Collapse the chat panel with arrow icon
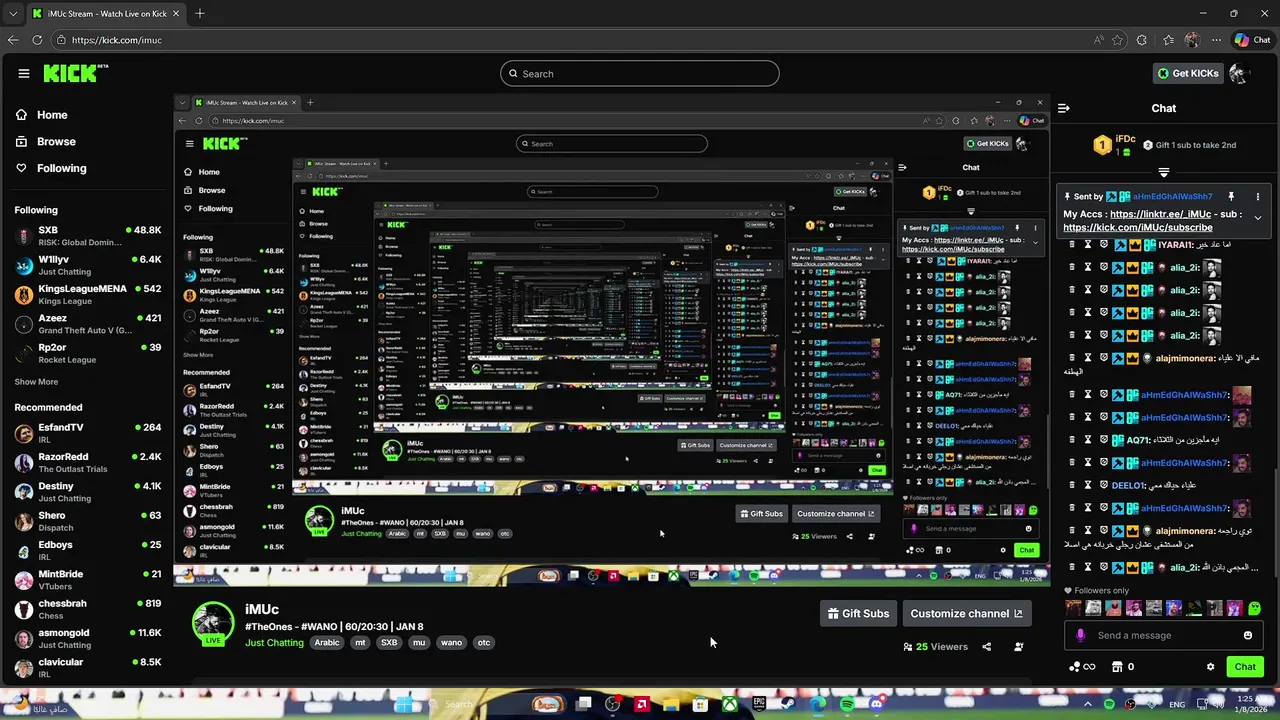The image size is (1280, 720). pyautogui.click(x=1064, y=108)
